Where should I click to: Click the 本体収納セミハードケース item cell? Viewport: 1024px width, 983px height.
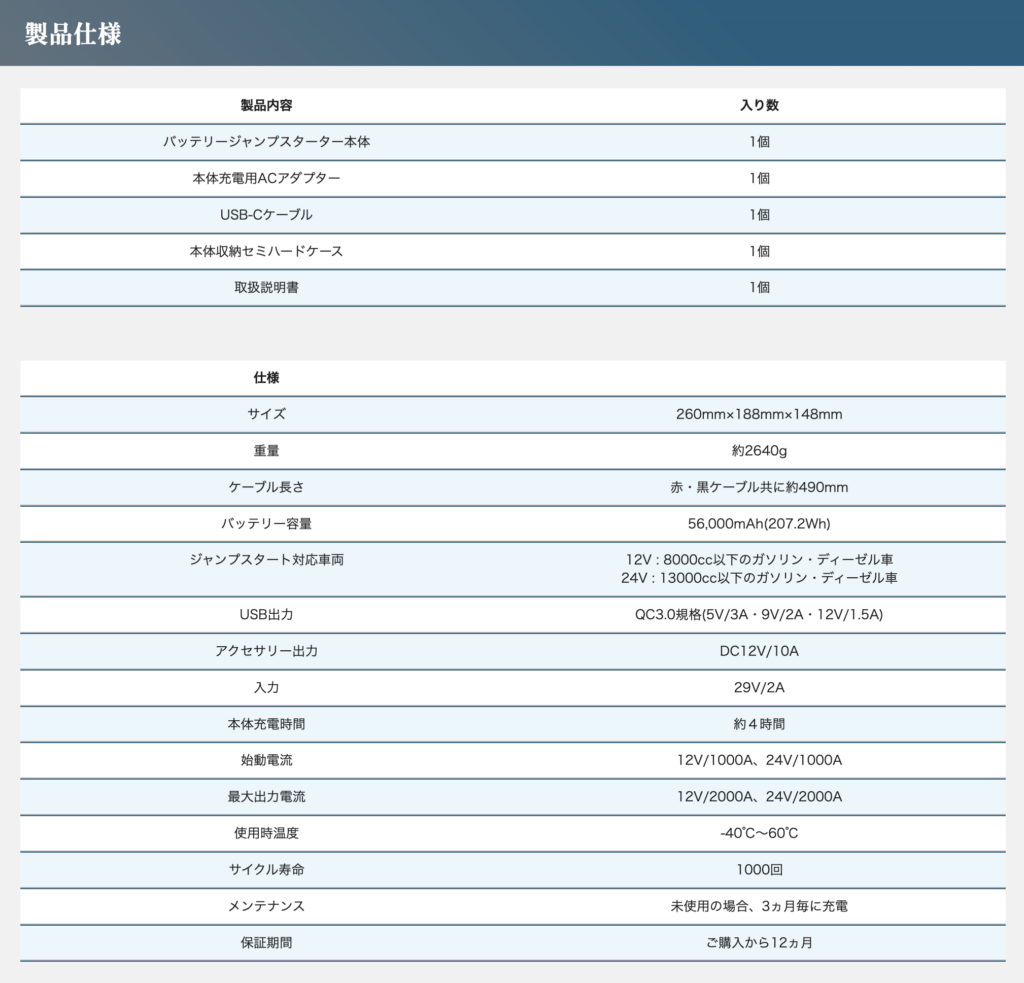coord(266,251)
